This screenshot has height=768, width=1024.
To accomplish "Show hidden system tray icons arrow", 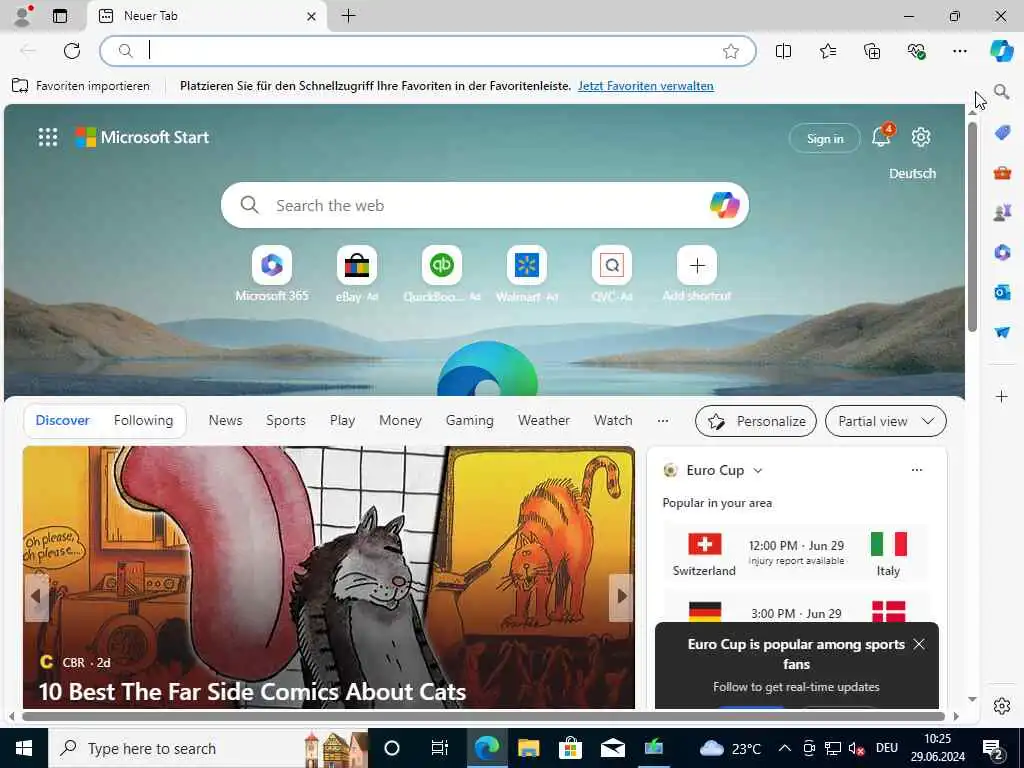I will pos(785,748).
